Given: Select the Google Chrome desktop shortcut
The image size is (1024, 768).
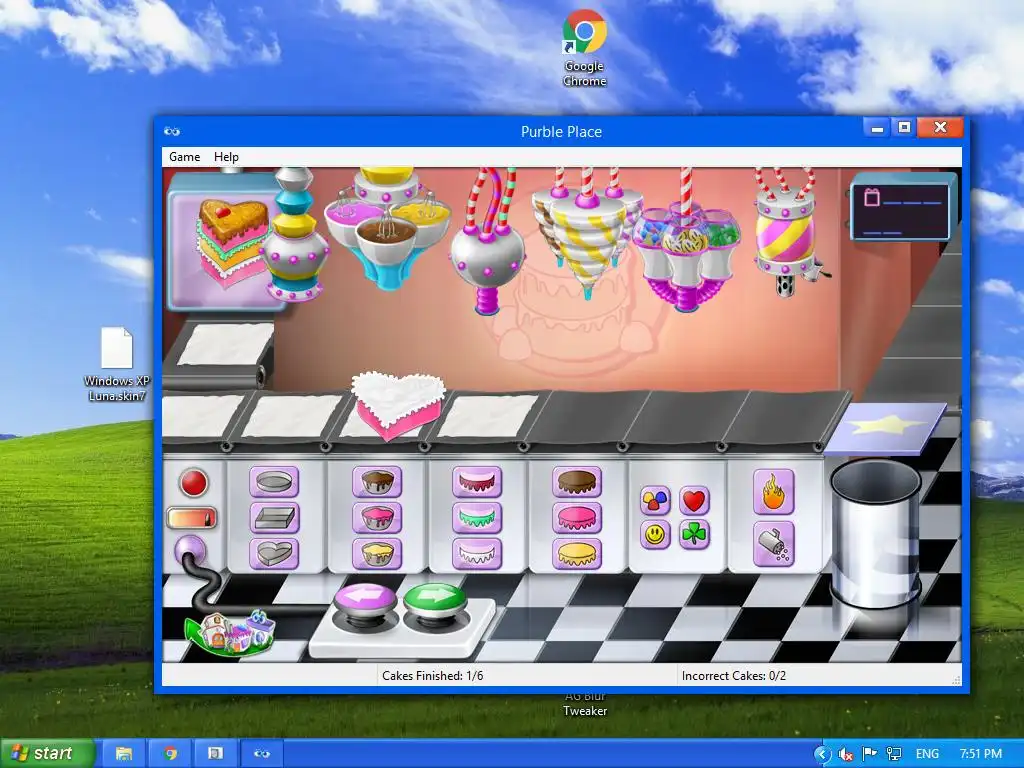Looking at the screenshot, I should tap(584, 48).
